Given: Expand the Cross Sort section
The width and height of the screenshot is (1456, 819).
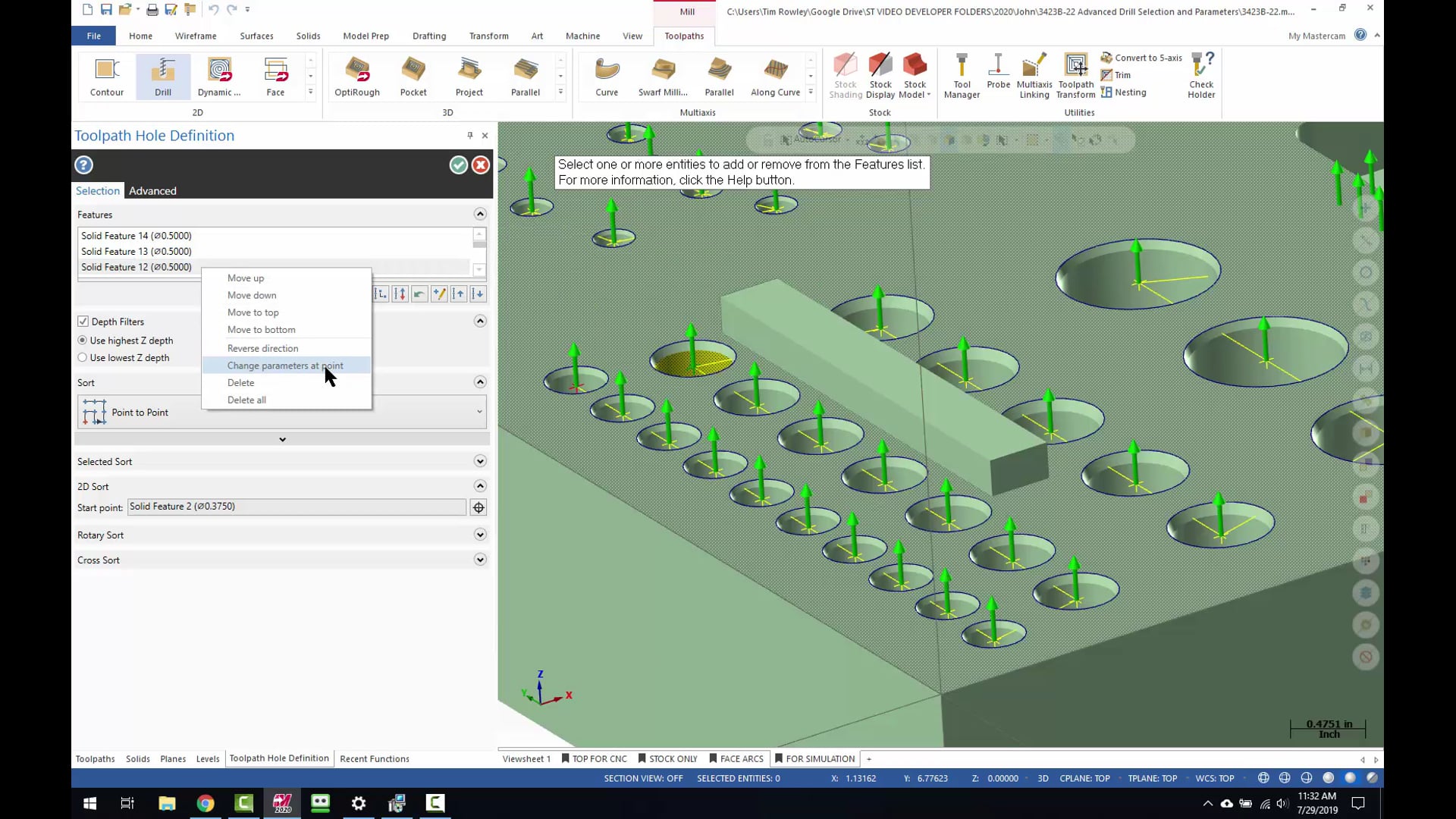Looking at the screenshot, I should [480, 560].
